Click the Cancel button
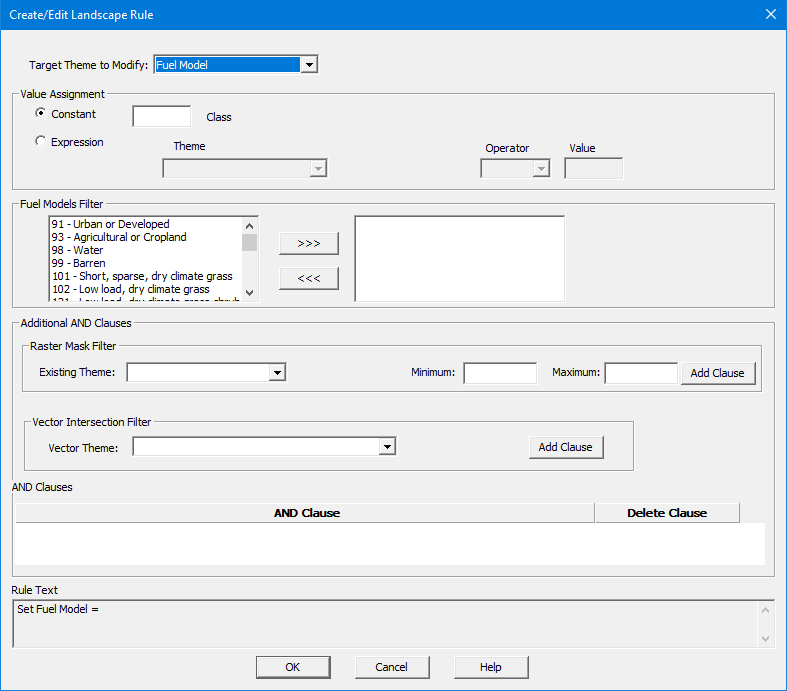787x691 pixels. 392,667
